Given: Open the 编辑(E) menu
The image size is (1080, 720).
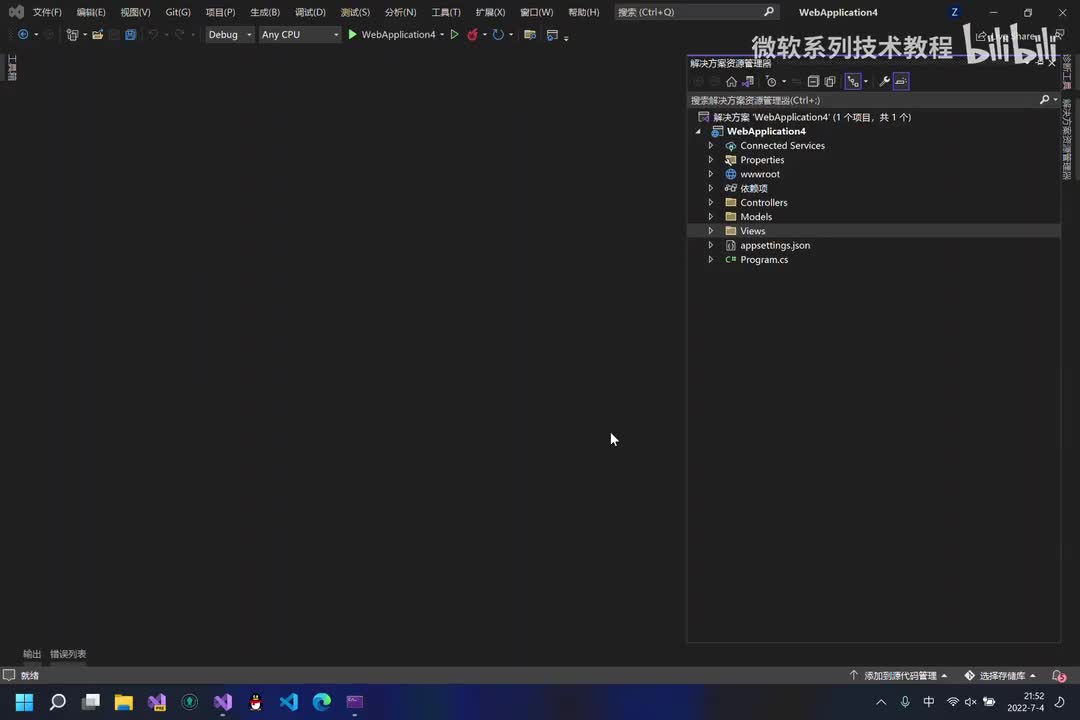Looking at the screenshot, I should pos(91,12).
